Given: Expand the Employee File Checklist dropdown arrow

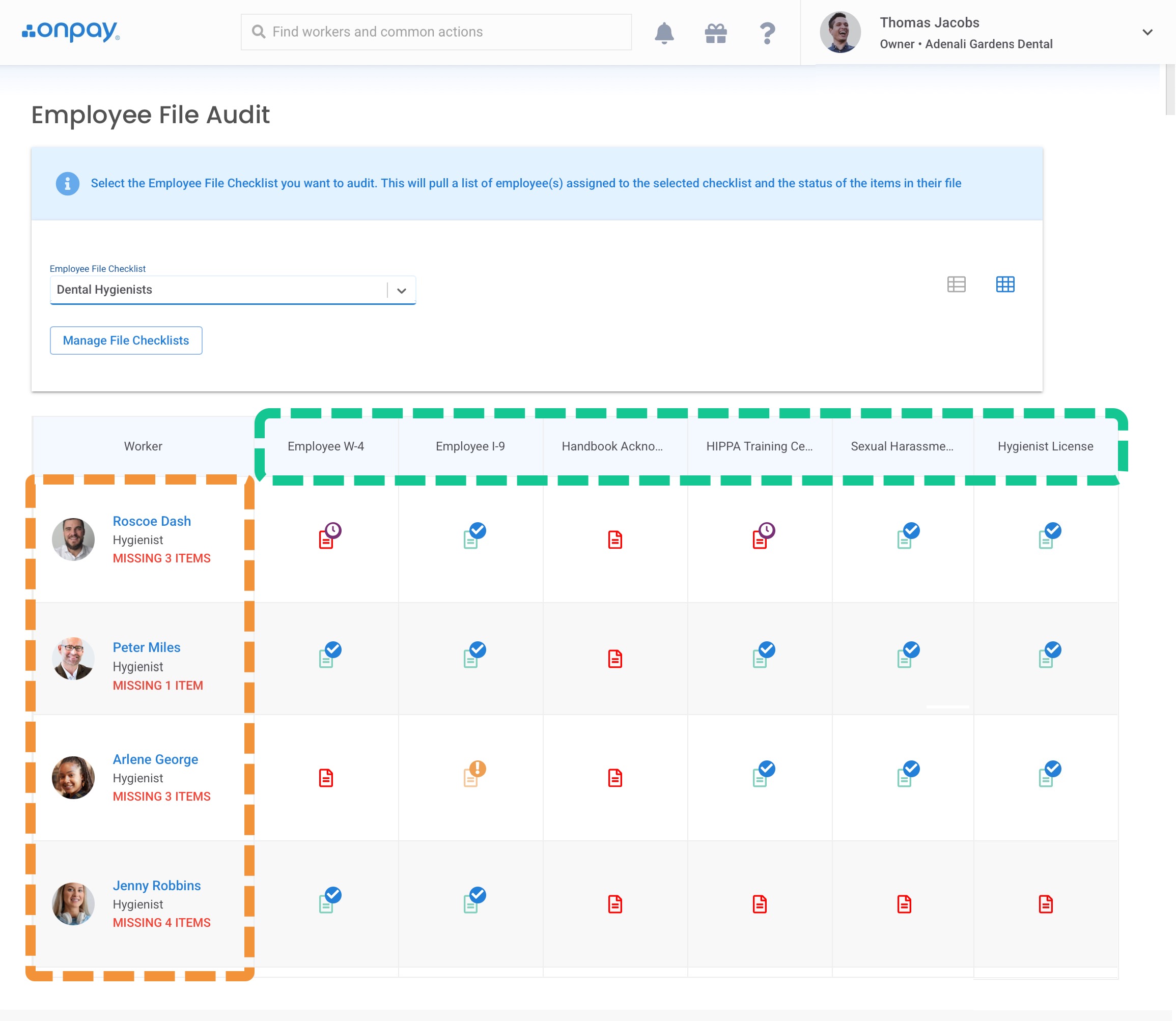Looking at the screenshot, I should pyautogui.click(x=402, y=291).
